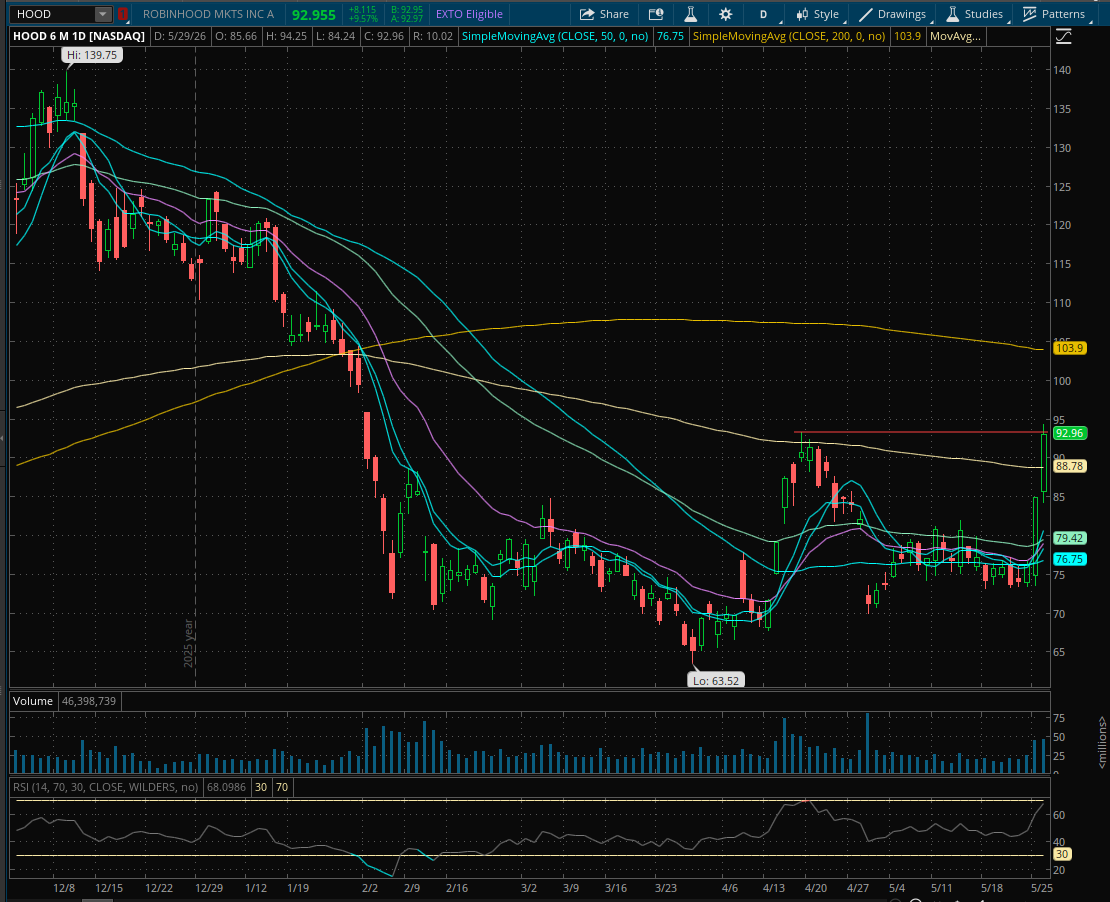Open the Studies menu

click(975, 13)
